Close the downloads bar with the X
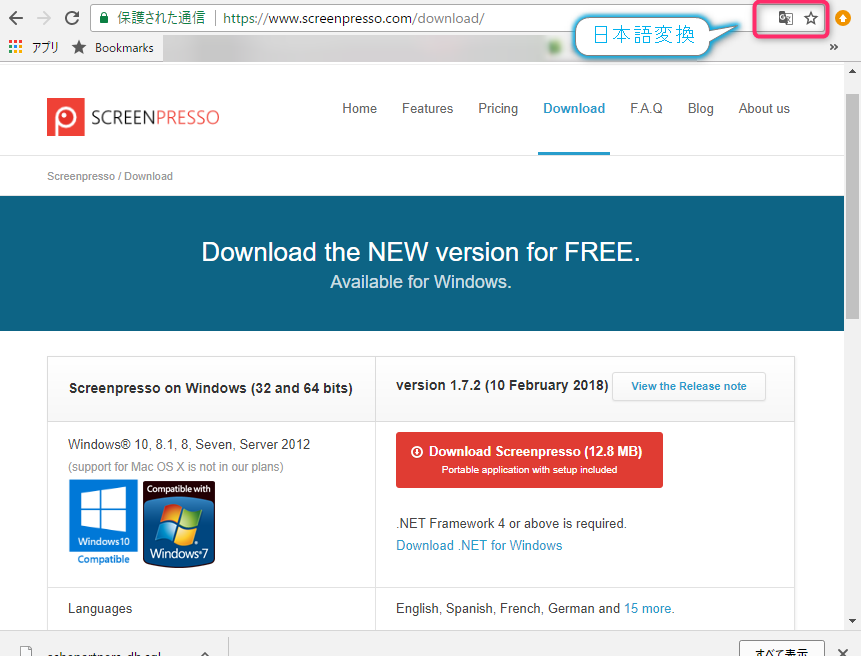Screen dimensions: 861x656 [x=843, y=652]
